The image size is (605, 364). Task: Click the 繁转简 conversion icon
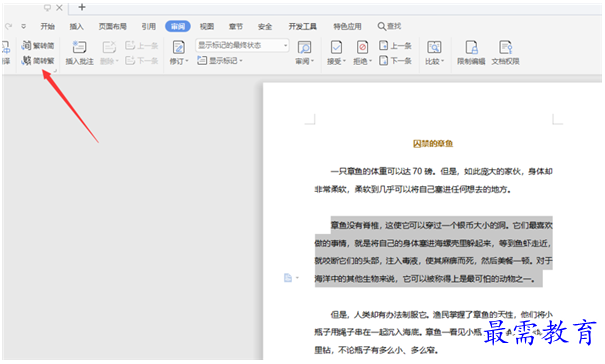coord(27,45)
